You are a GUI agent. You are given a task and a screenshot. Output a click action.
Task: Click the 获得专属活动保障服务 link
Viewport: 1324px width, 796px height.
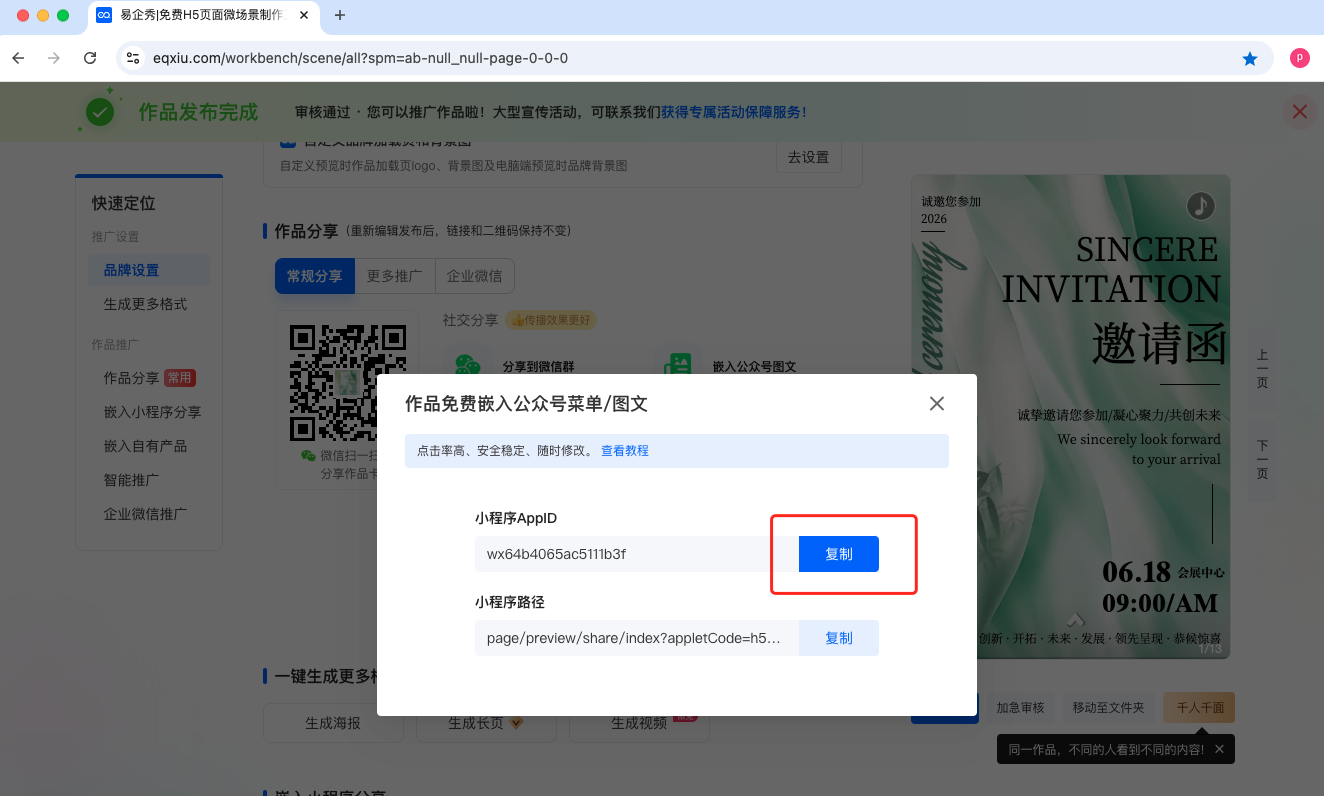(733, 112)
